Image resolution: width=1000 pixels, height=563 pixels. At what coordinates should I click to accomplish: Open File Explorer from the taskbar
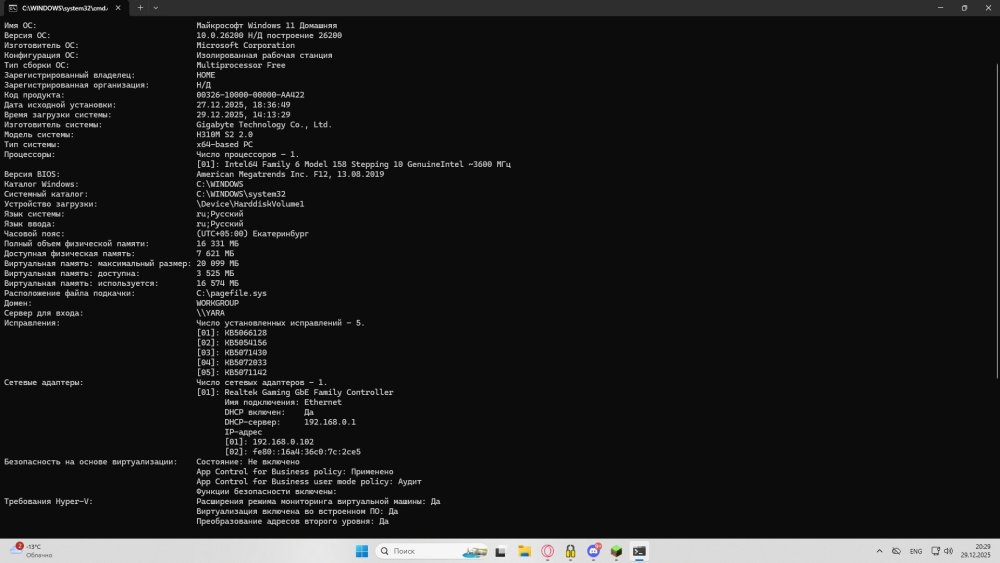(x=524, y=551)
